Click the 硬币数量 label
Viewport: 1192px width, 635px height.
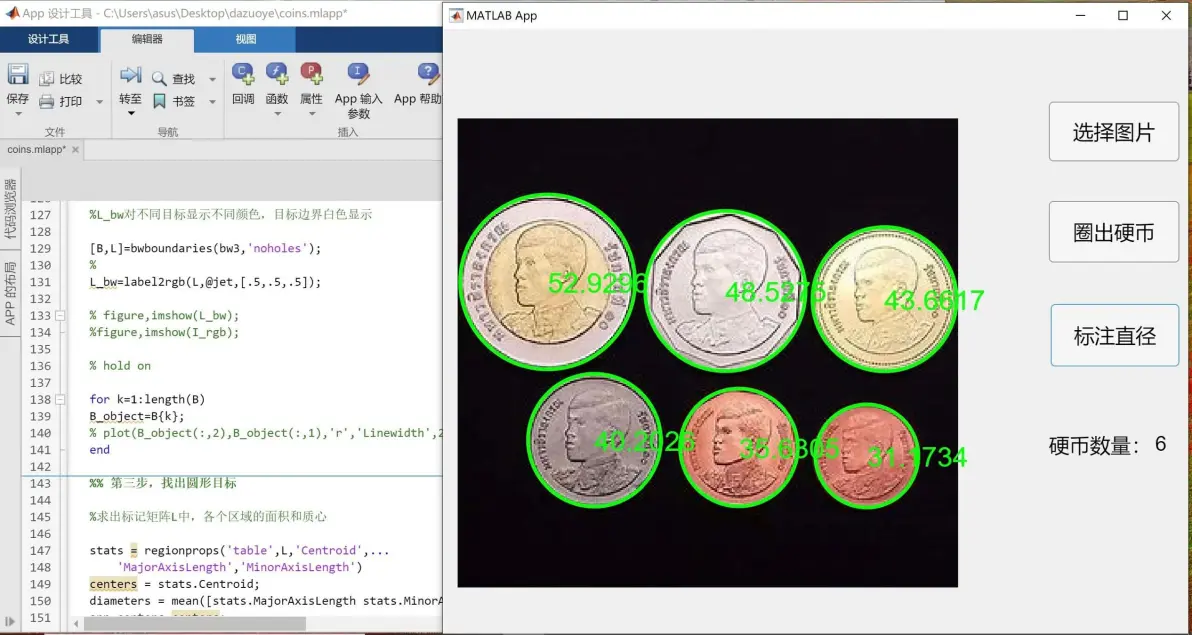(1095, 446)
